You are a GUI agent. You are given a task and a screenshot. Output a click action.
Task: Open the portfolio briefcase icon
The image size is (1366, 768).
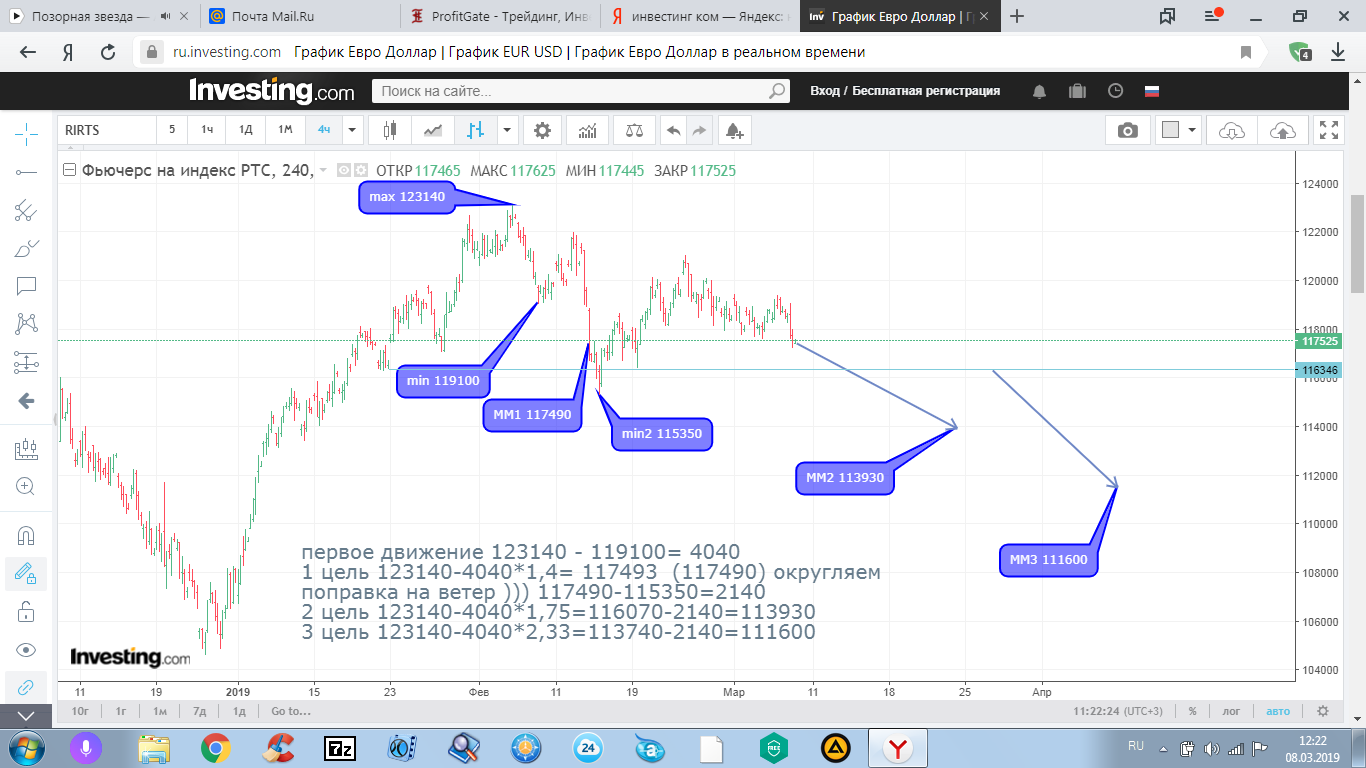pyautogui.click(x=1077, y=91)
